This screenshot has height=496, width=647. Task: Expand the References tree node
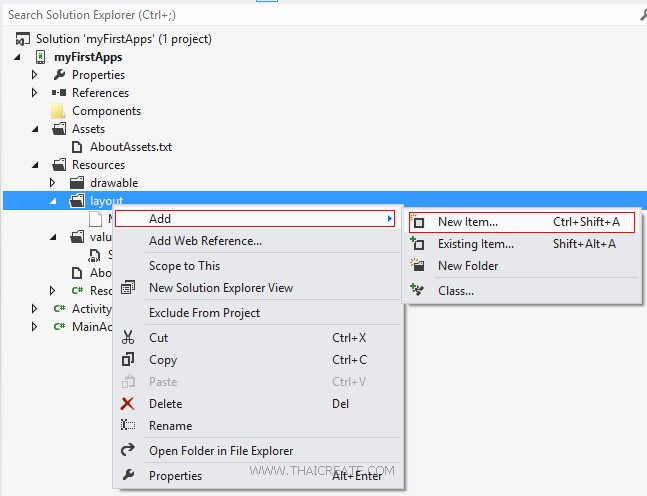tap(35, 92)
